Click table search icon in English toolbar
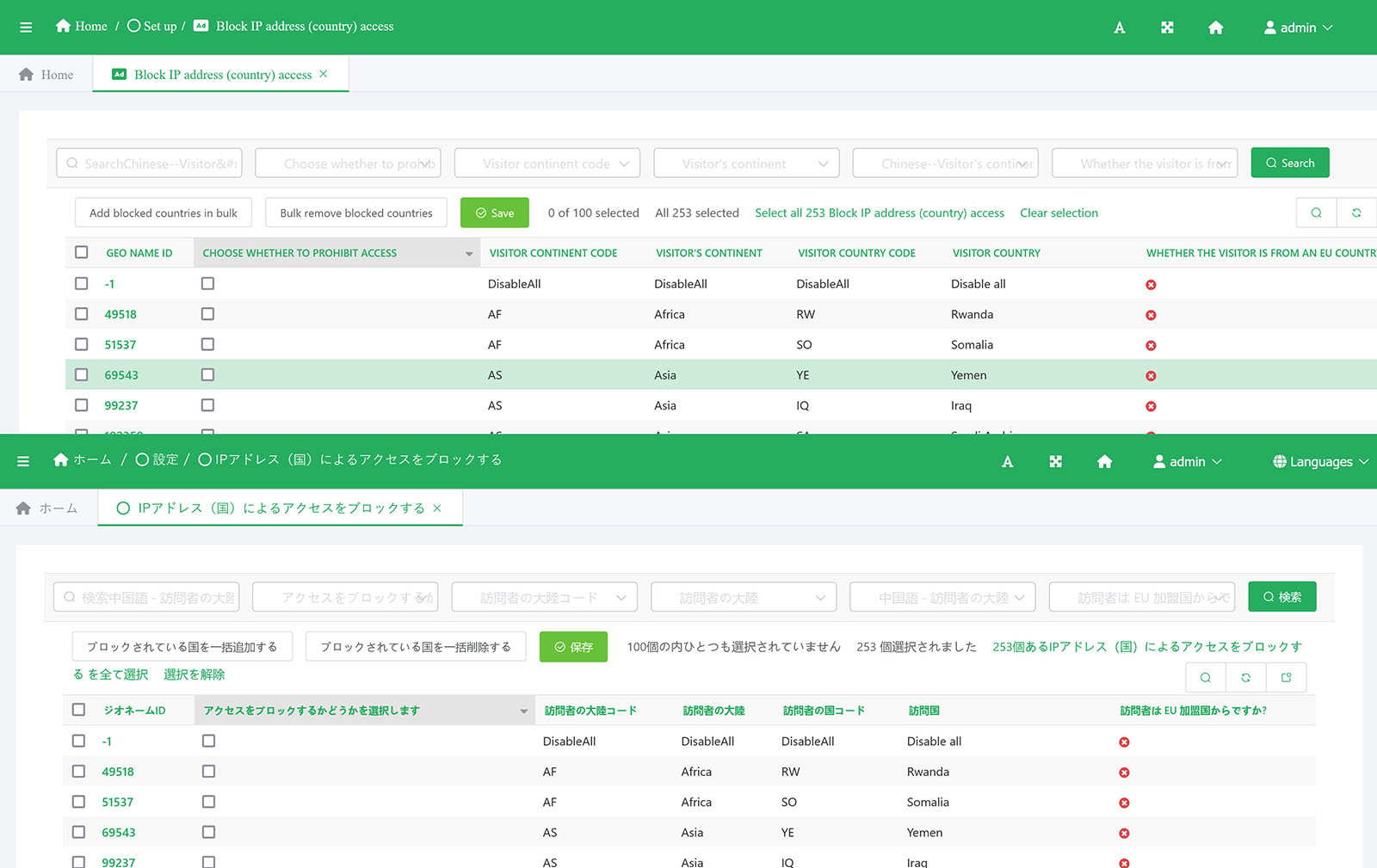Screen dimensions: 1377x868 pyautogui.click(x=1316, y=212)
